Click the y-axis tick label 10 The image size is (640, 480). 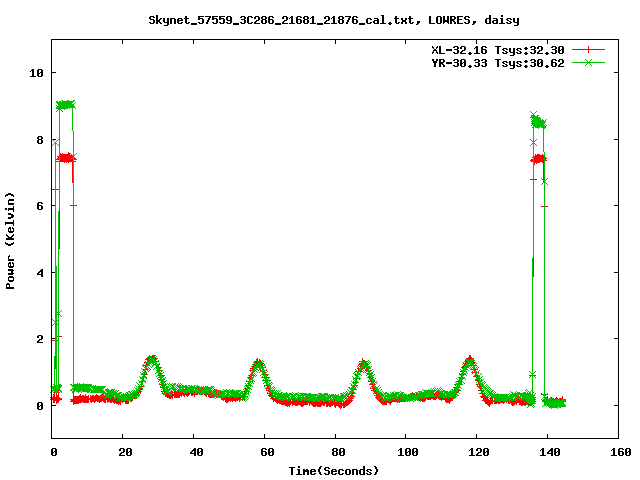35,73
